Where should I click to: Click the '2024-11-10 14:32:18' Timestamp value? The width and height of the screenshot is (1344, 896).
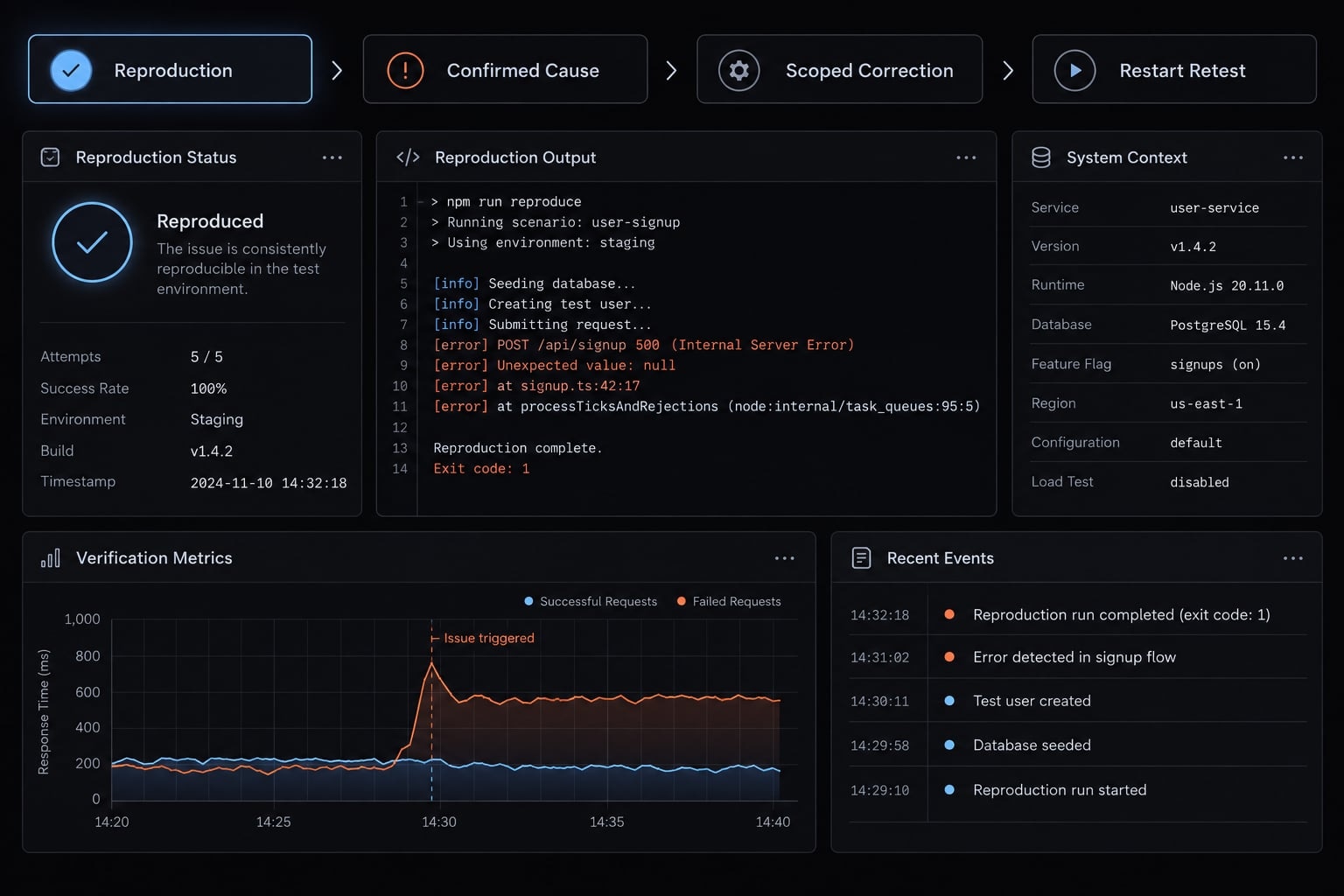[x=269, y=483]
